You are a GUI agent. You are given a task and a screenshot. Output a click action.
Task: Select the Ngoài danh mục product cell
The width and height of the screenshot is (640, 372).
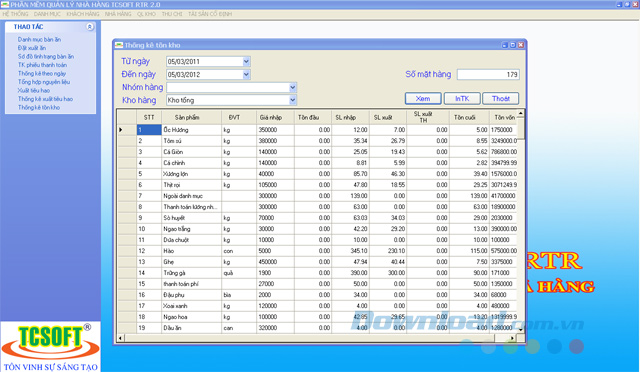(x=191, y=196)
